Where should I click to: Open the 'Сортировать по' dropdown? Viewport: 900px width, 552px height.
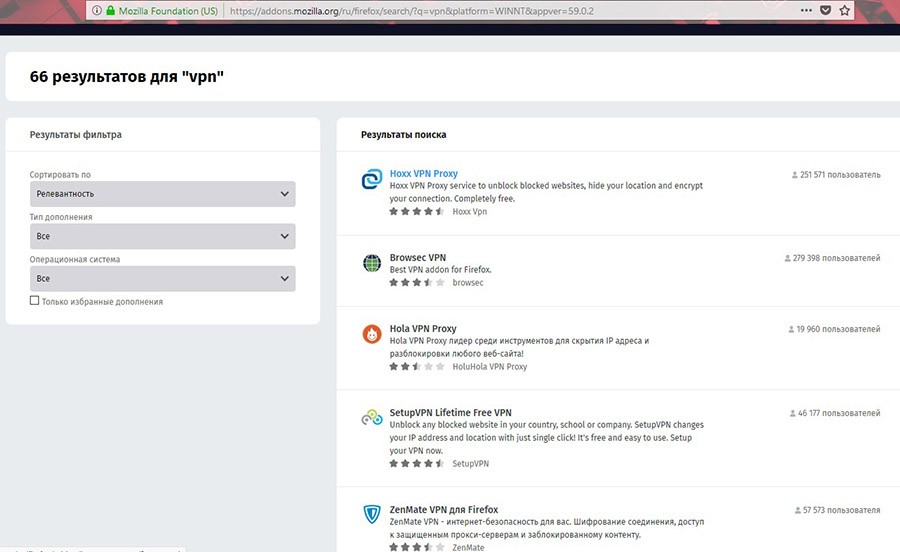162,194
